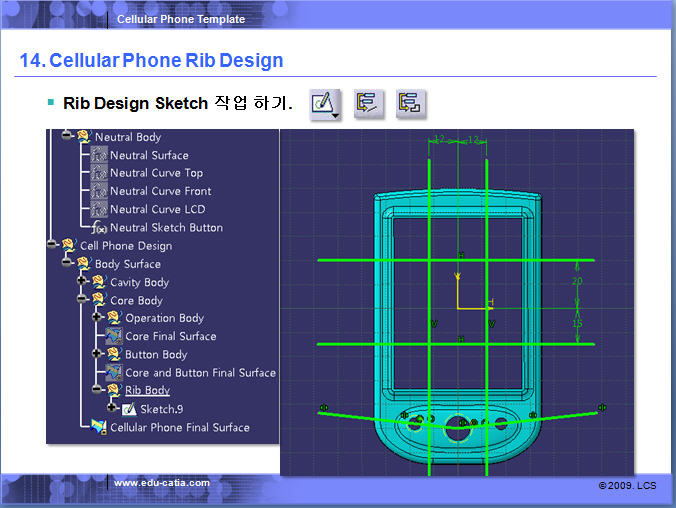Select Core and Button Final Surface item
The image size is (676, 508).
click(x=200, y=373)
